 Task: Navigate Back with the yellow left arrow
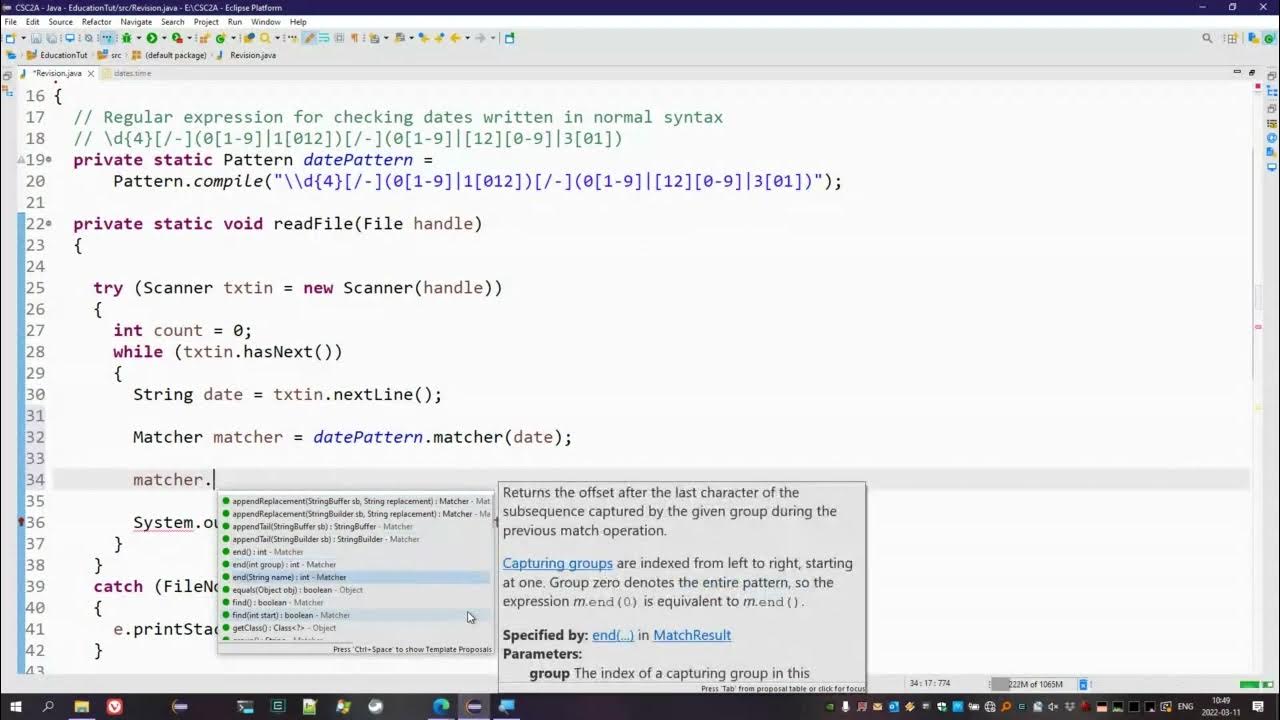456,38
